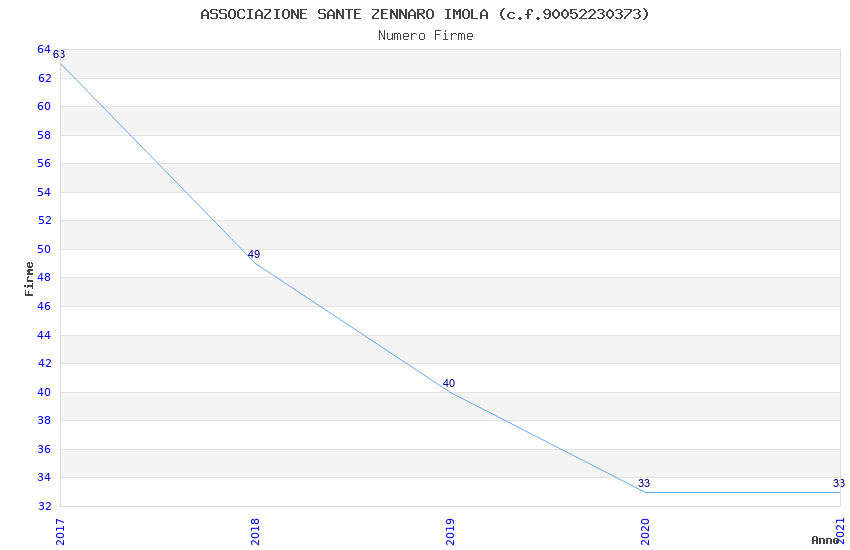850x550 pixels.
Task: Select the data label 40 at 2019
Action: pyautogui.click(x=449, y=383)
